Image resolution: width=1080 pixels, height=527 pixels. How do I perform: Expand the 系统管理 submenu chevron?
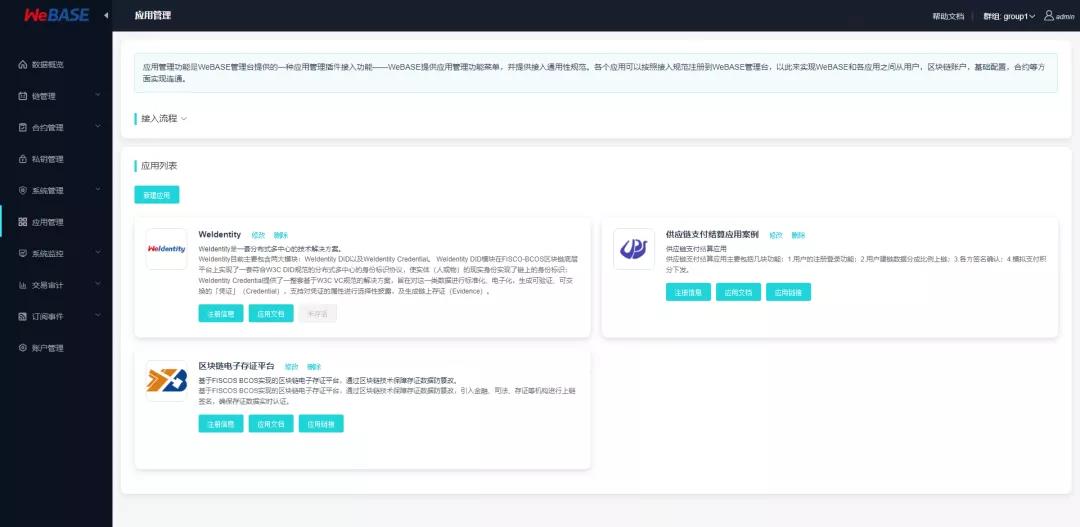click(97, 189)
